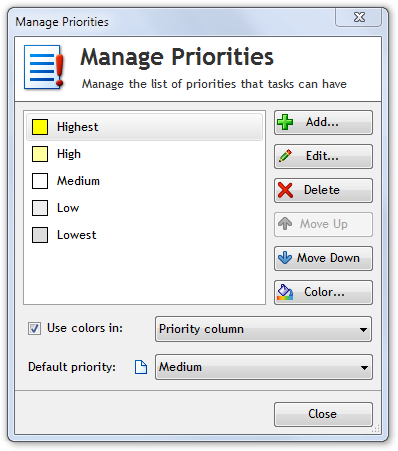Screen dimensions: 398x451
Task: Select the Lowest priority in list
Action: click(x=144, y=235)
